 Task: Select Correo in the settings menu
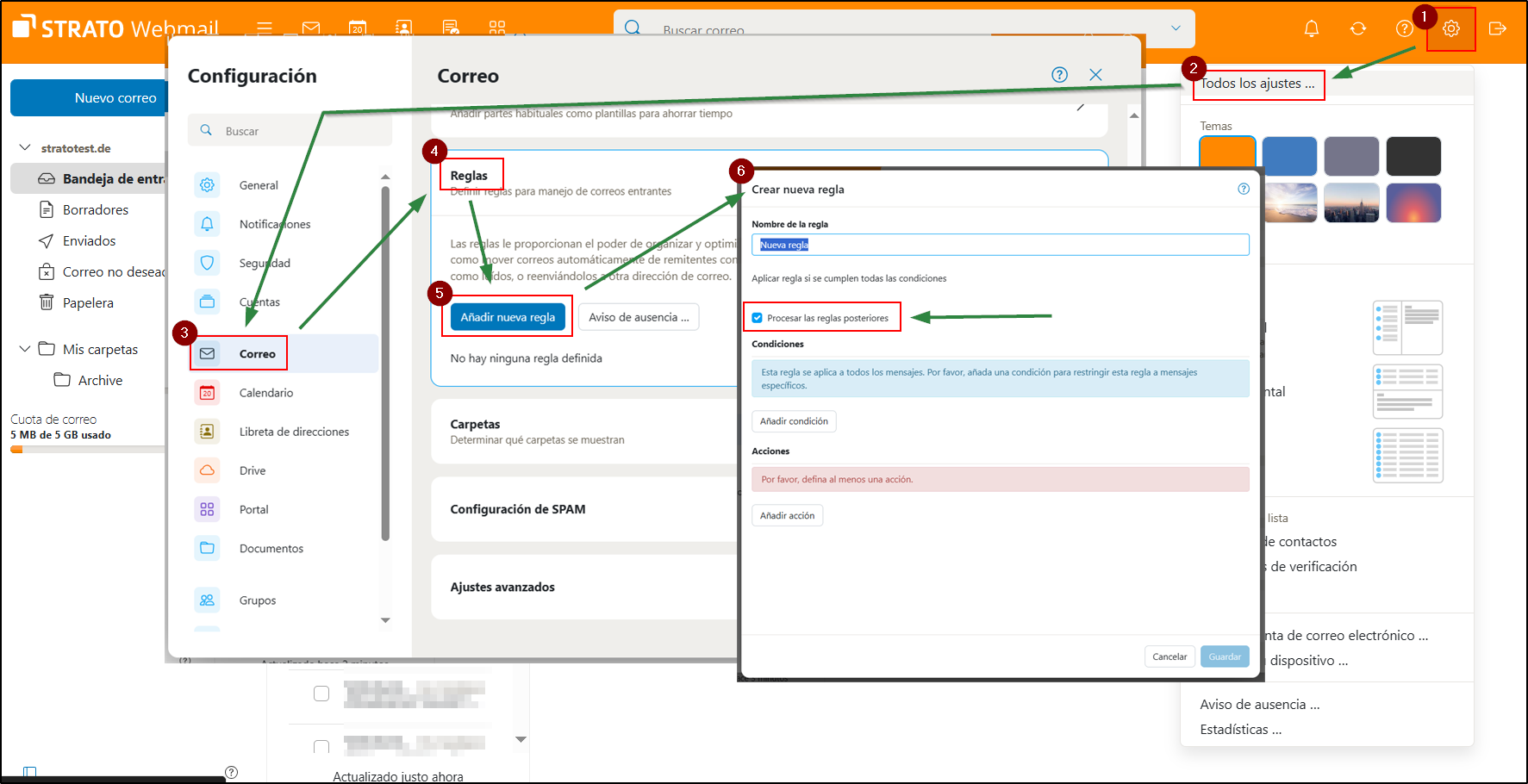click(257, 354)
